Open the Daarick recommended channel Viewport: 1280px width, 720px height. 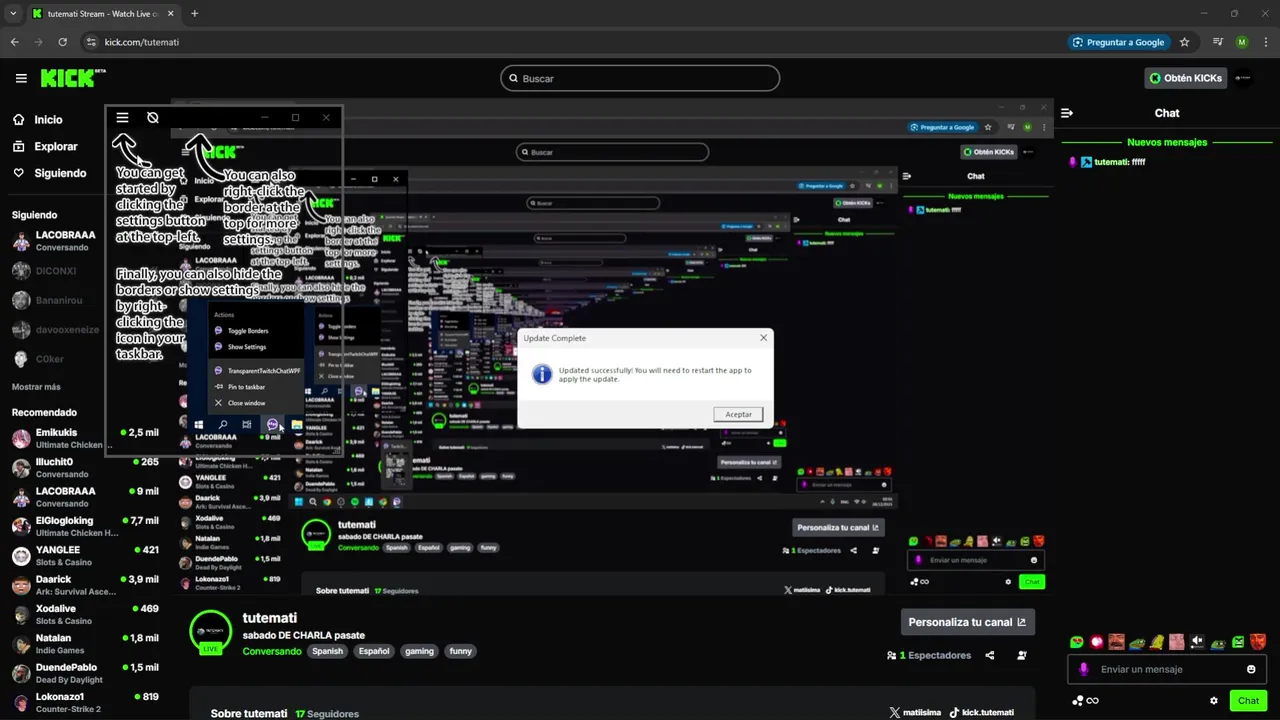point(85,584)
